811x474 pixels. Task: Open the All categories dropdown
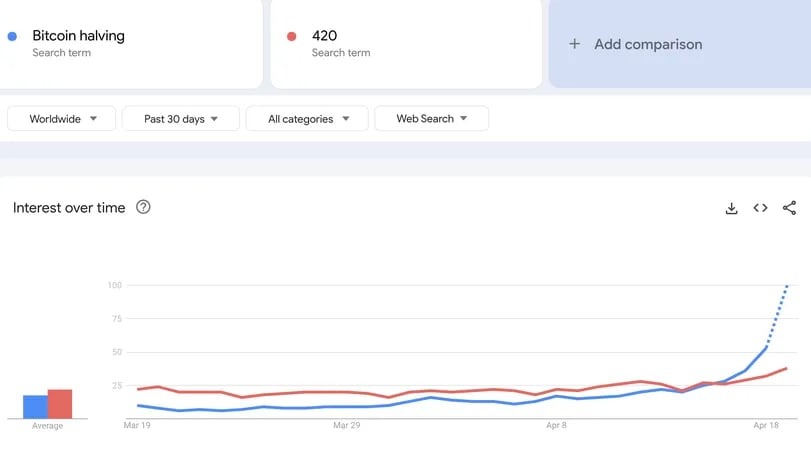(x=307, y=118)
